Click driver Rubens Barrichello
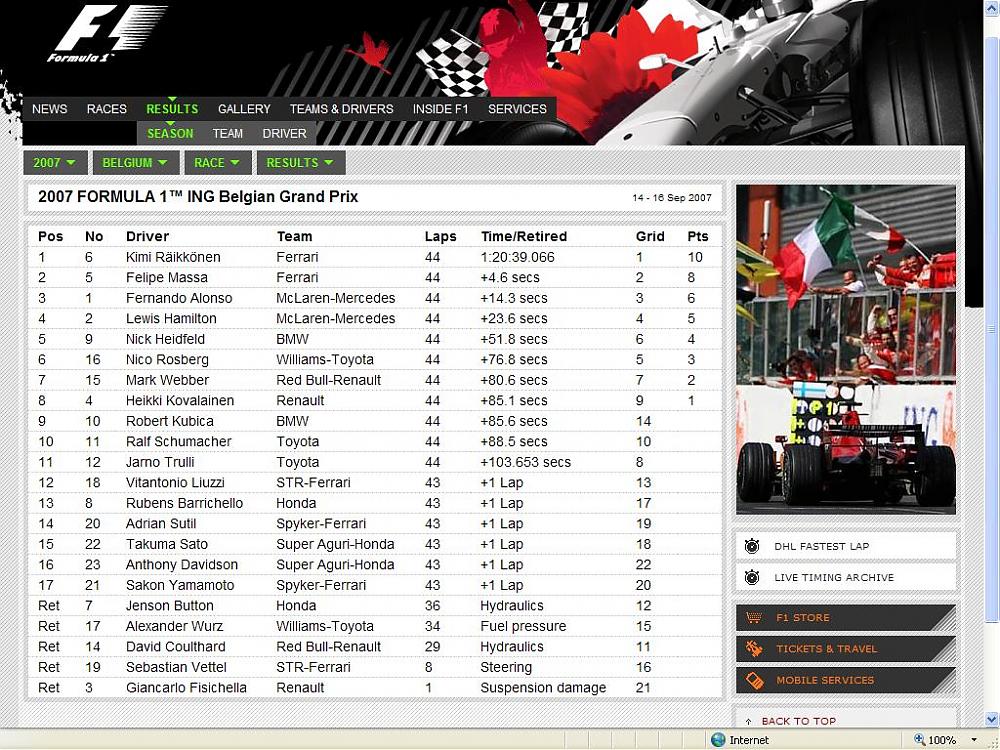Viewport: 1000px width, 750px height. pyautogui.click(x=184, y=503)
